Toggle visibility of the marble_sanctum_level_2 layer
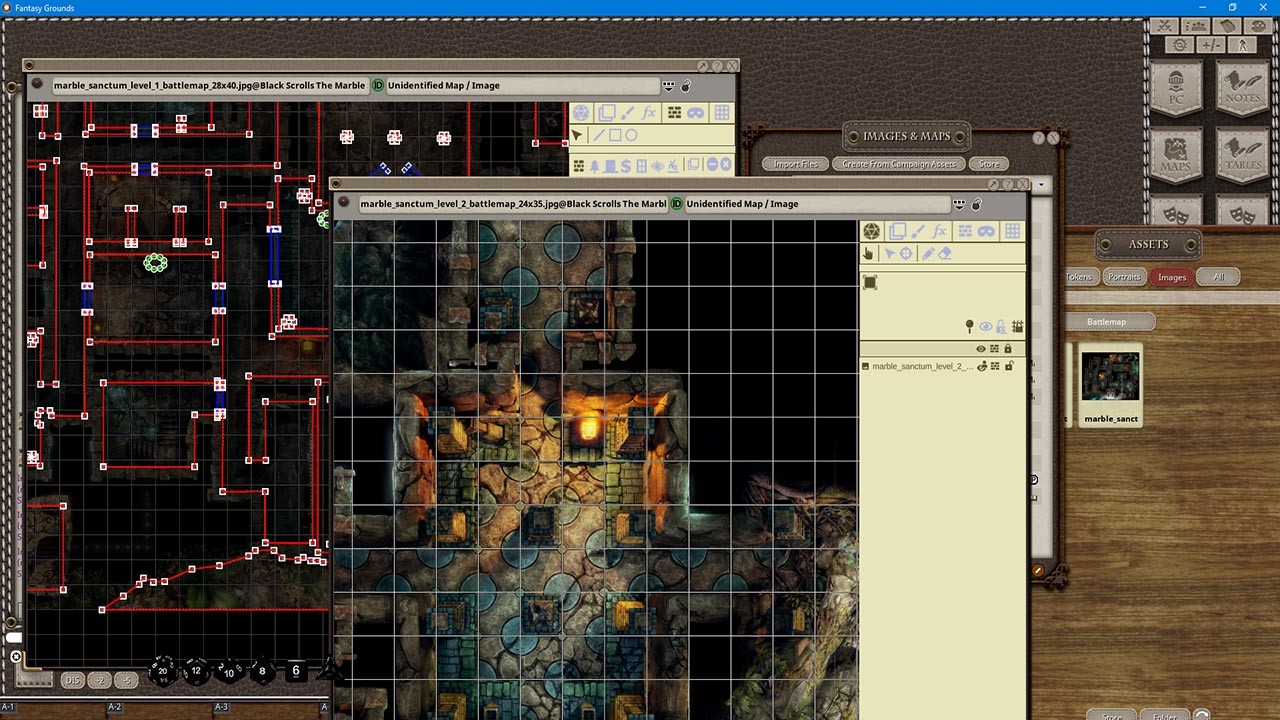This screenshot has width=1280, height=720. pyautogui.click(x=983, y=366)
